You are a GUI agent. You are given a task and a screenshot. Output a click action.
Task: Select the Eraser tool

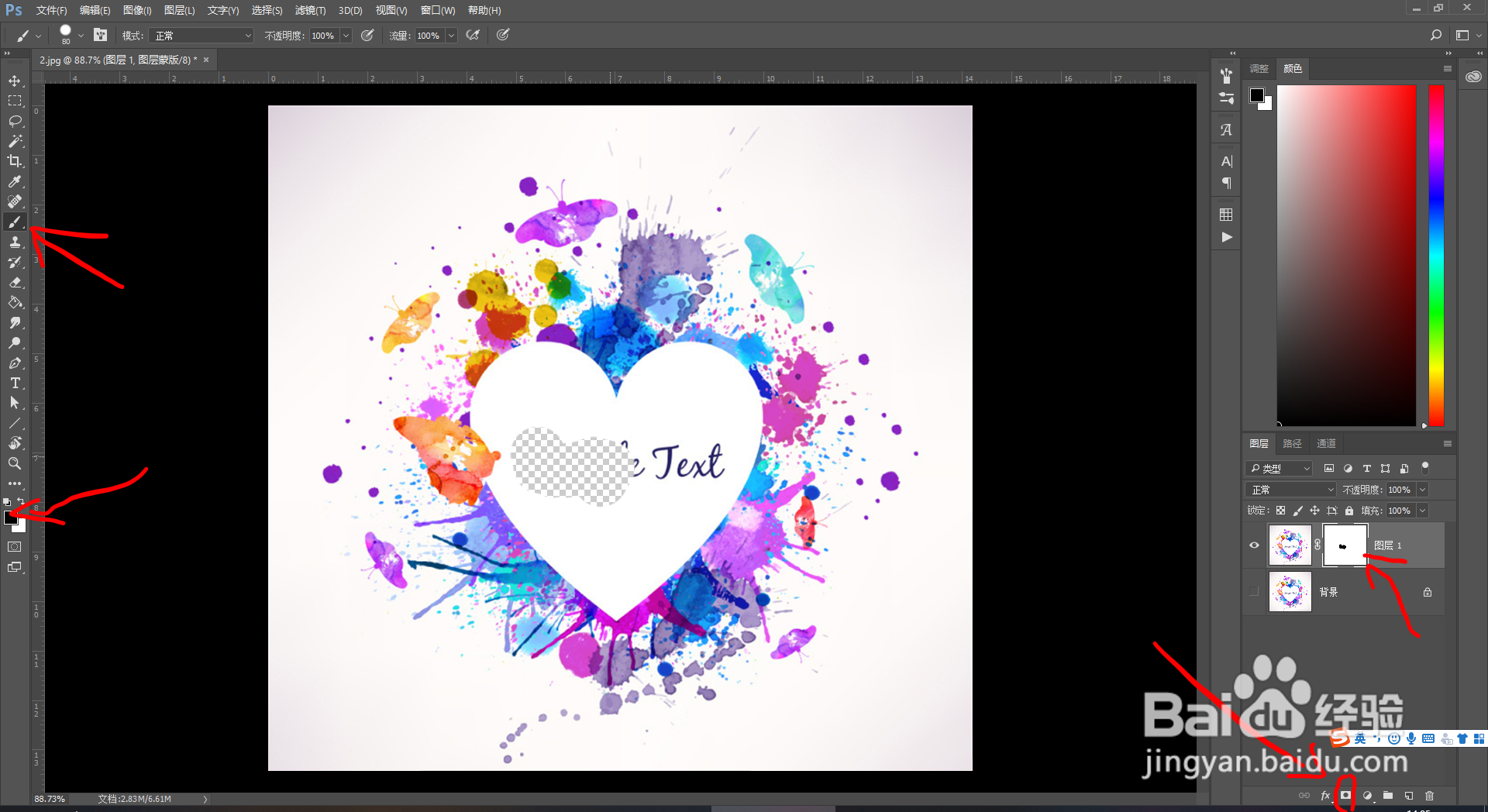(x=15, y=283)
